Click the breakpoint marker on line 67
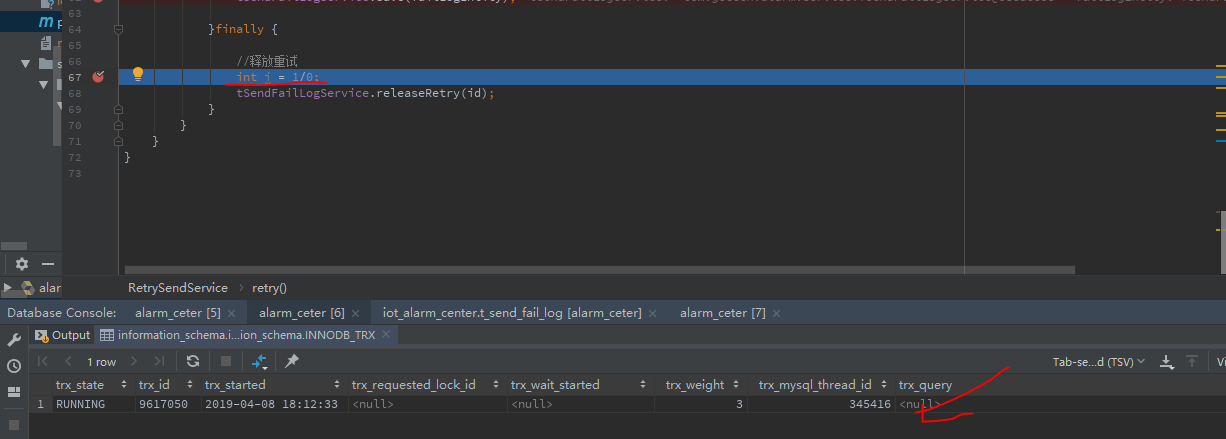1226x439 pixels. pyautogui.click(x=98, y=76)
